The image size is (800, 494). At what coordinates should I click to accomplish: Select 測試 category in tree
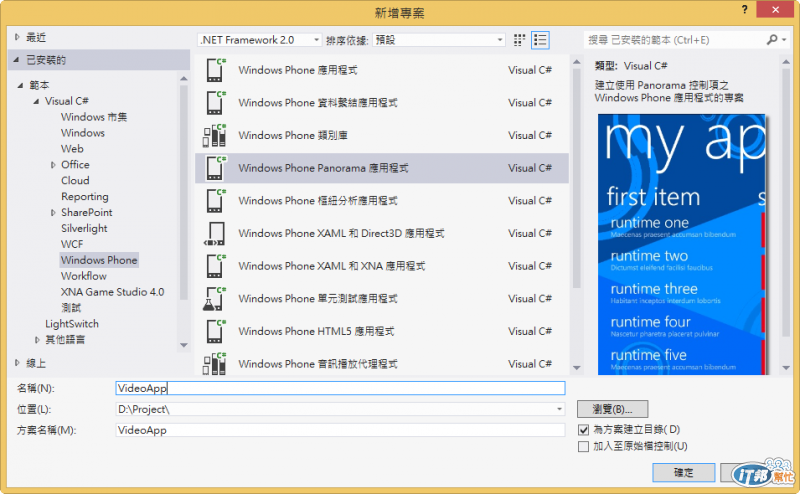[x=71, y=308]
